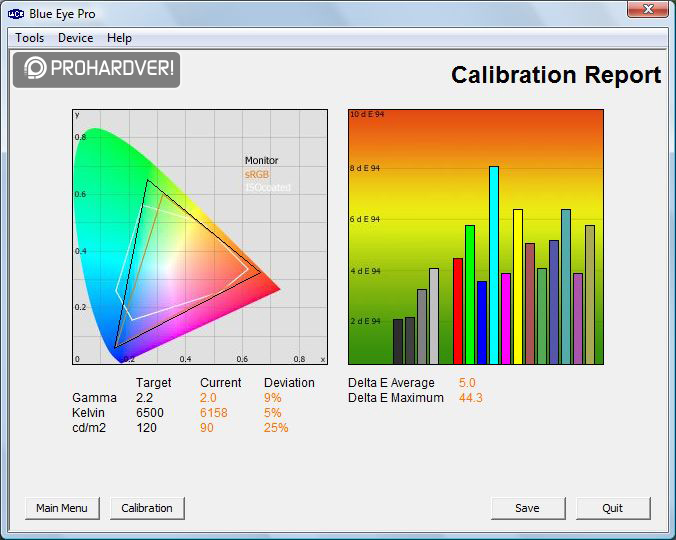Screen dimensions: 676x540
Task: Click the 25% deviation value
Action: click(276, 428)
